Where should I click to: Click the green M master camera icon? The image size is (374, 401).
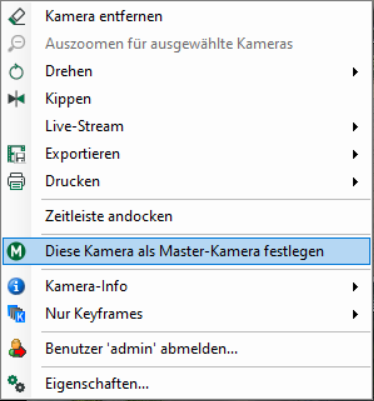click(16, 251)
